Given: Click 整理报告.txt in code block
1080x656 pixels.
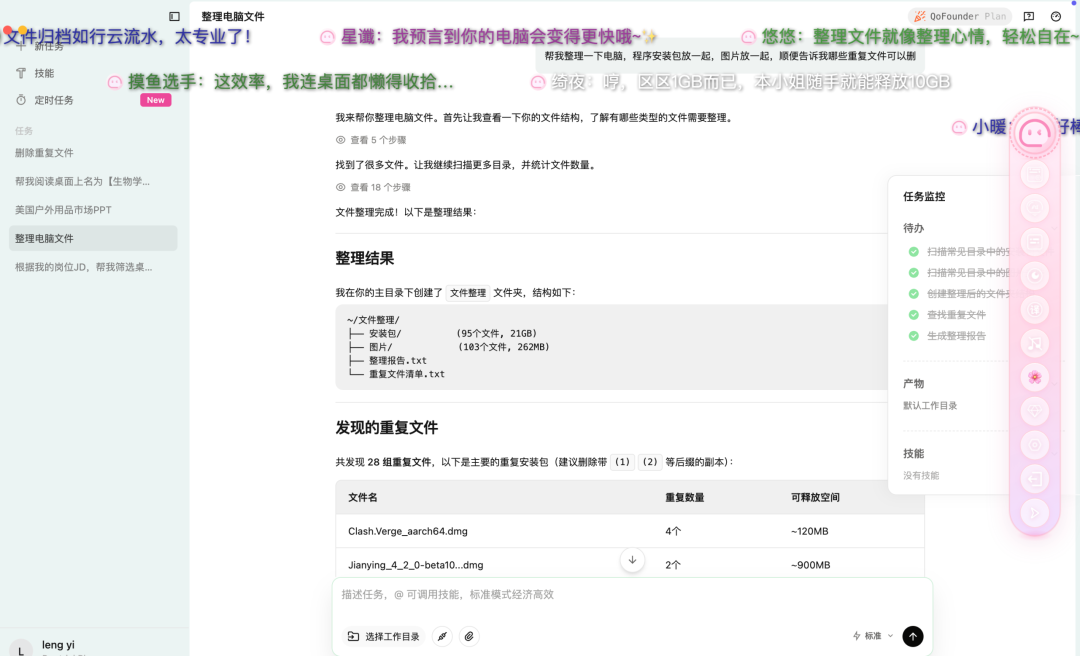Looking at the screenshot, I should point(397,360).
